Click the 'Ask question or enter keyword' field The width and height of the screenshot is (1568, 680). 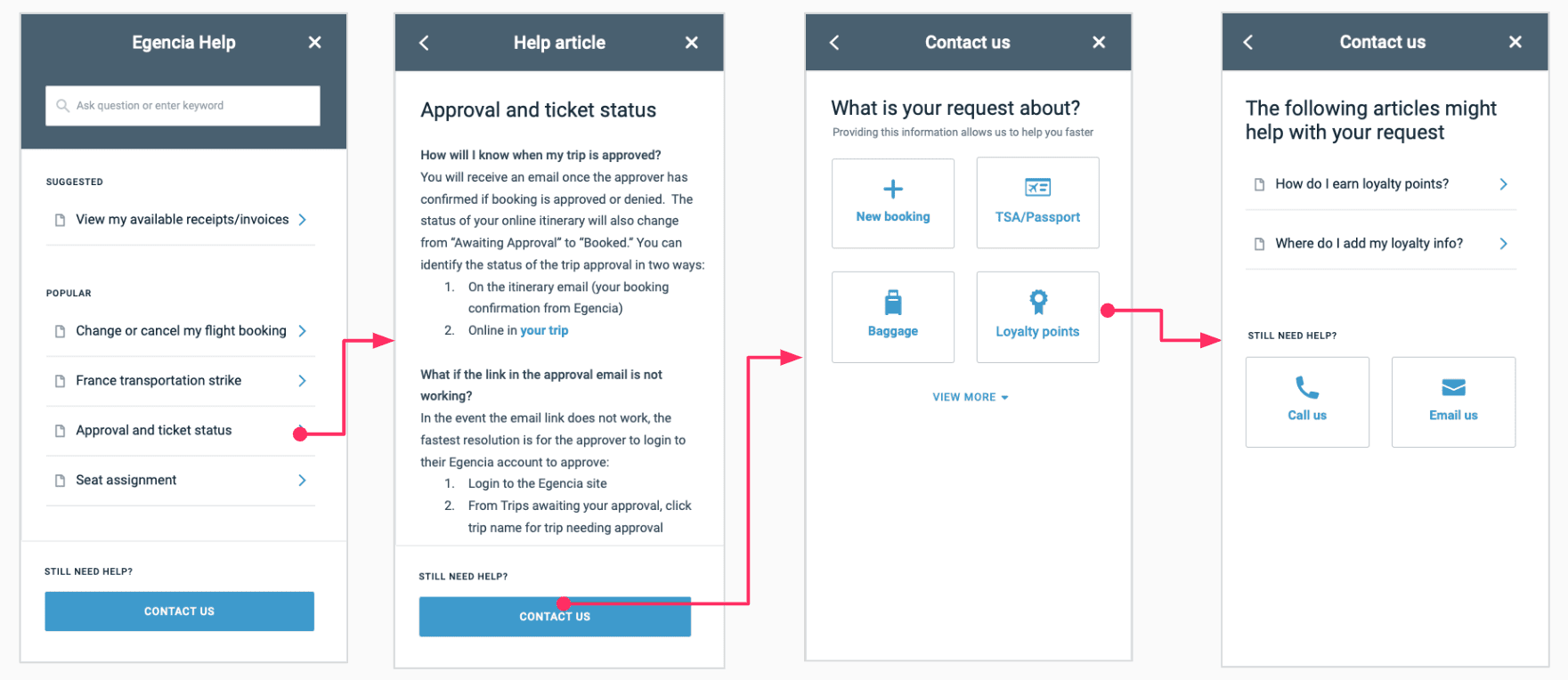click(x=183, y=105)
